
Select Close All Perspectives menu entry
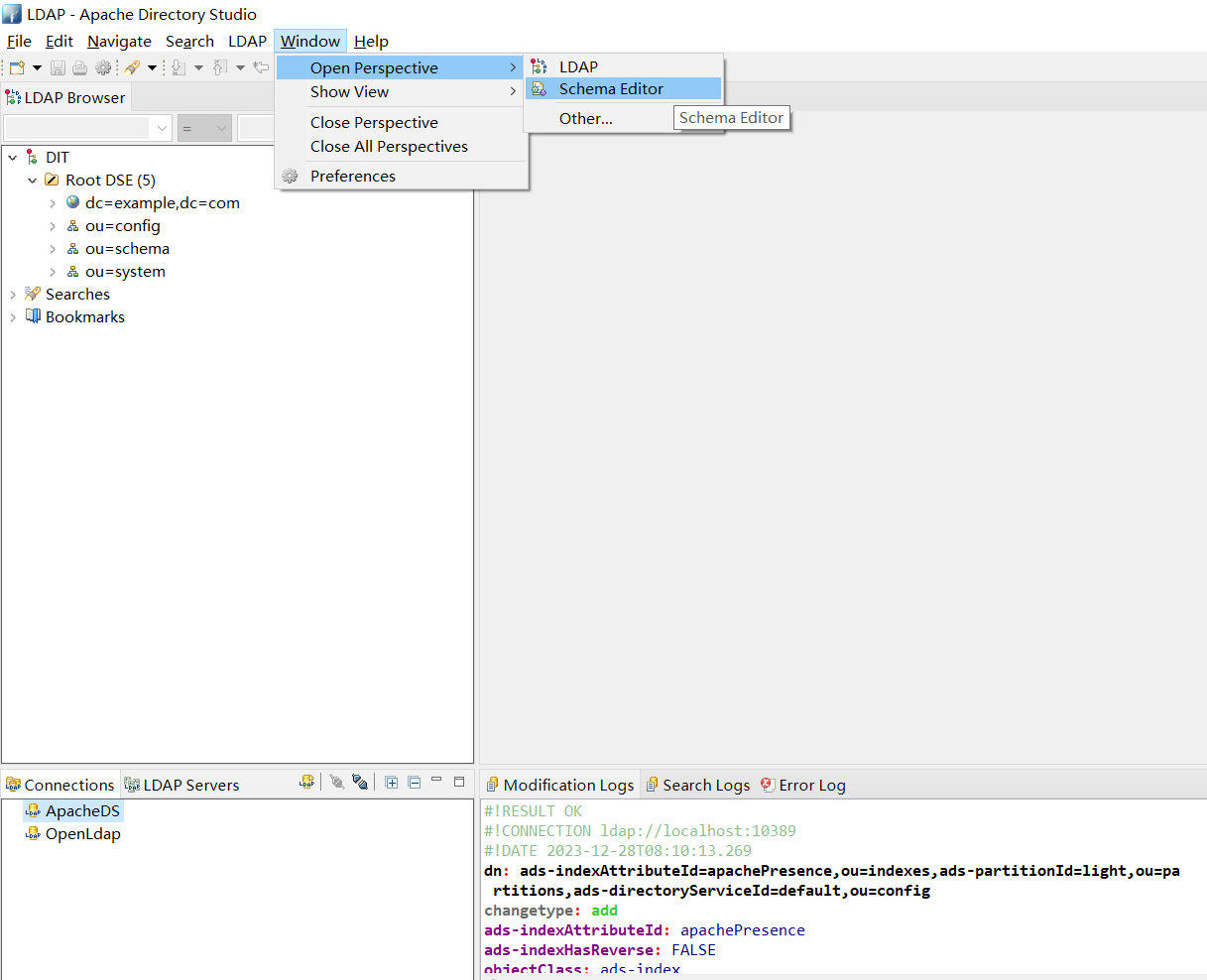tap(389, 147)
